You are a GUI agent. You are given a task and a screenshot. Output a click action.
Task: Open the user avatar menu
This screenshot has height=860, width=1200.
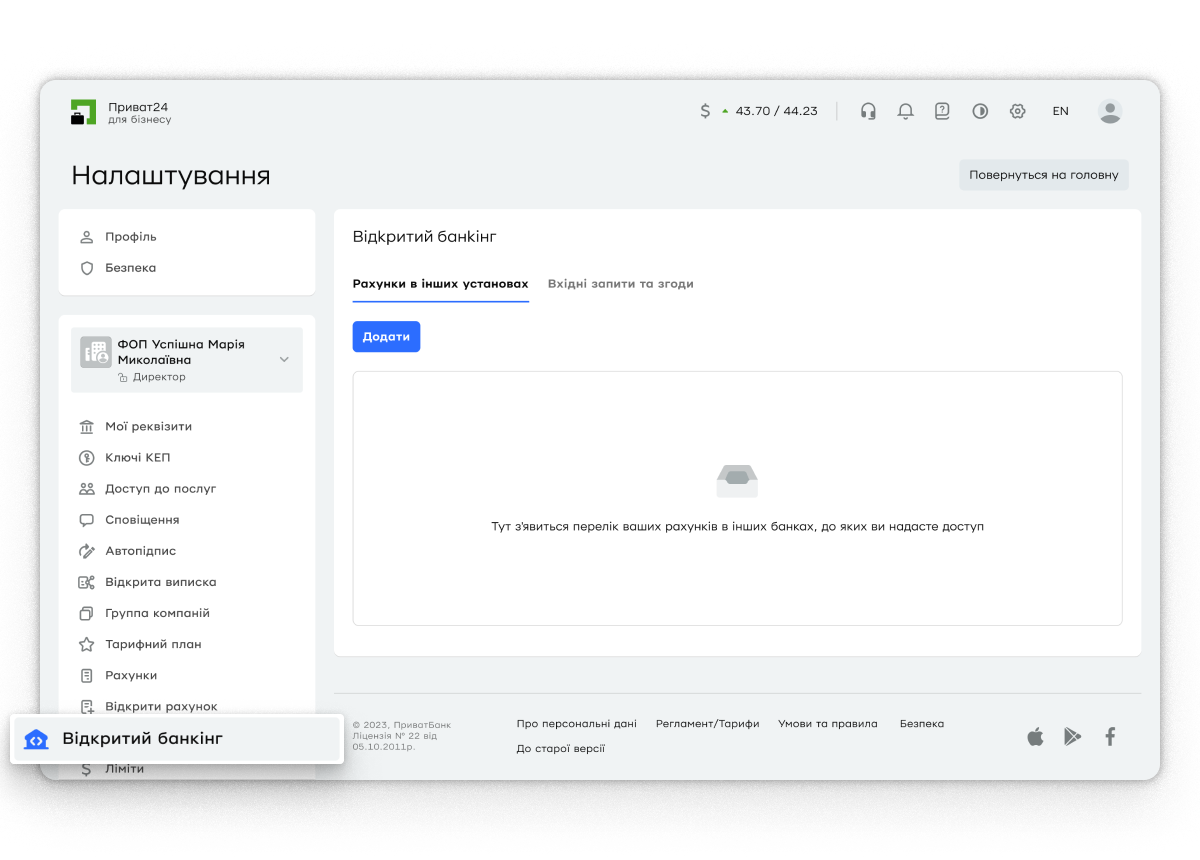tap(1110, 111)
